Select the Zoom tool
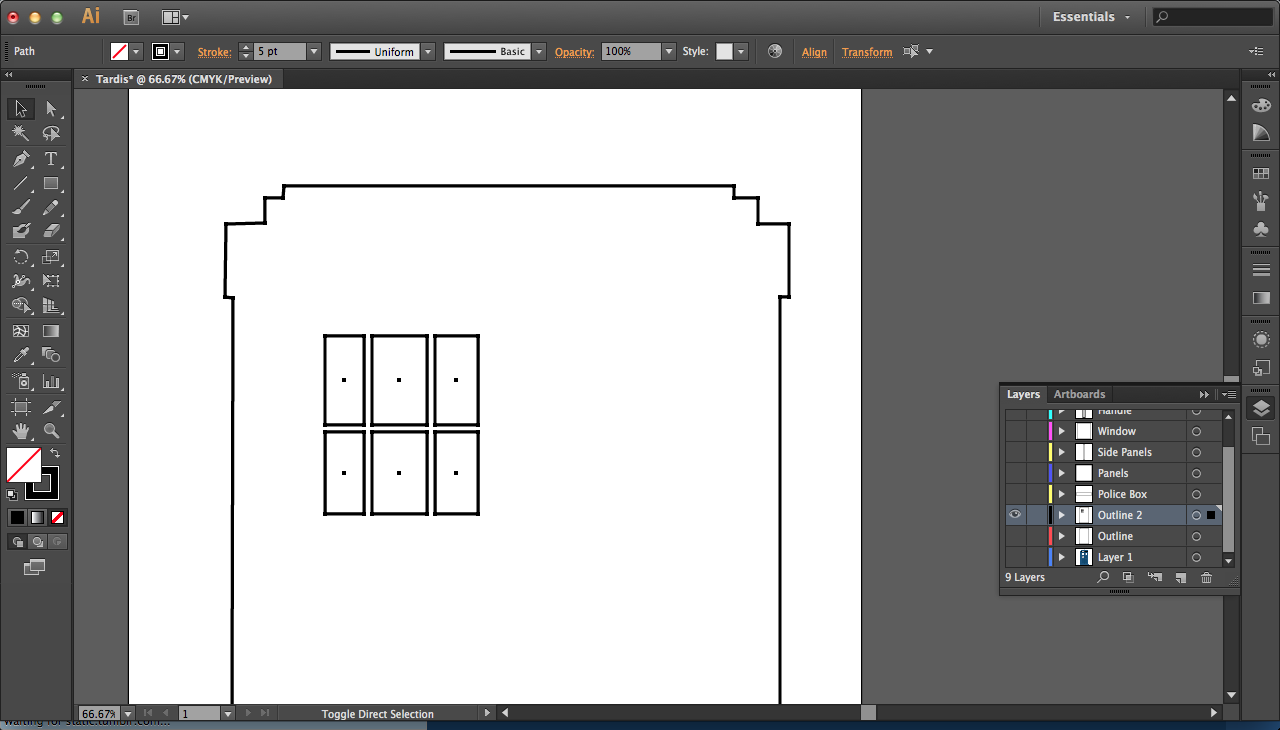 tap(51, 431)
